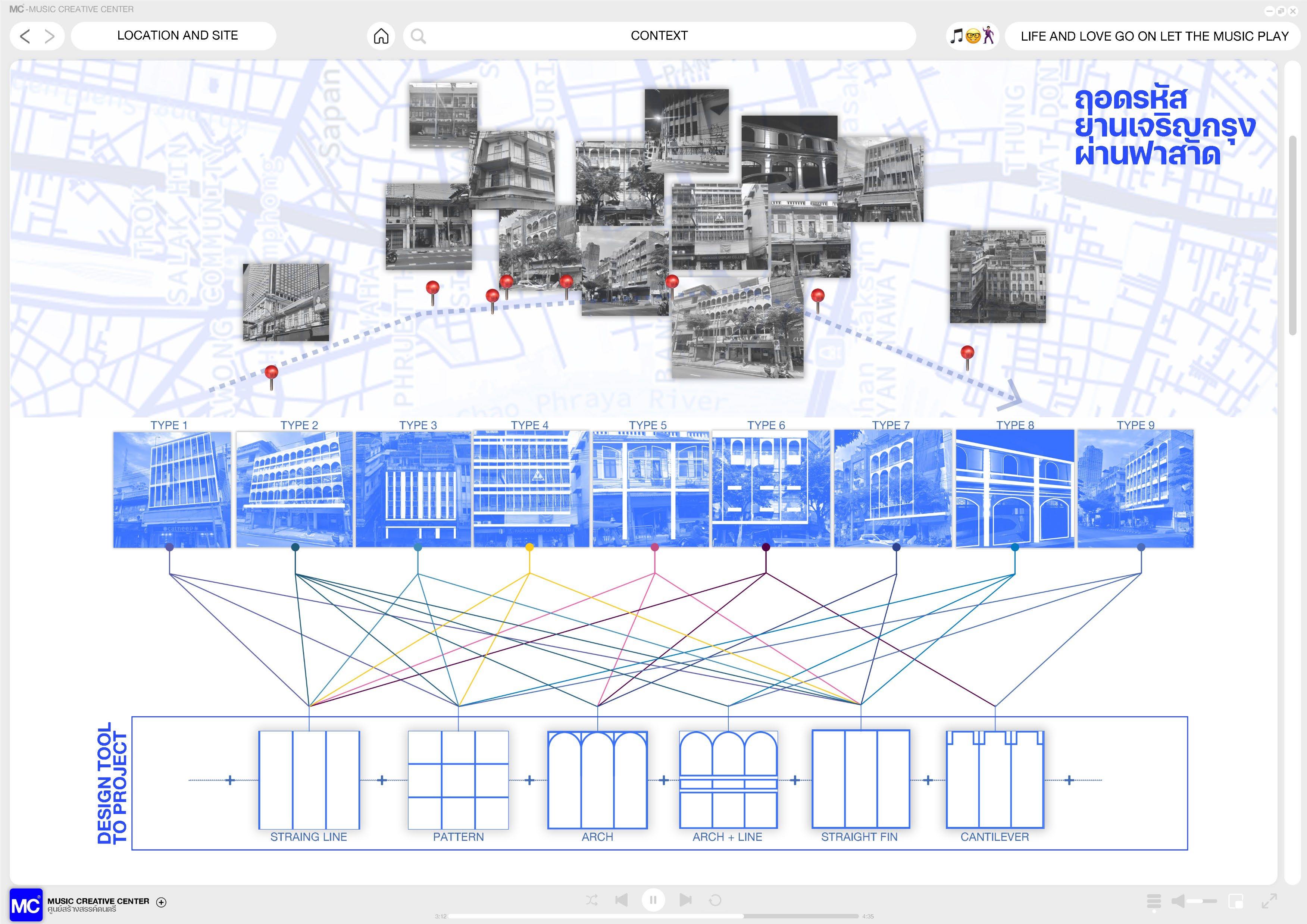Image resolution: width=1307 pixels, height=924 pixels.
Task: Expand the Music Creative Center plus icon
Action: click(161, 902)
